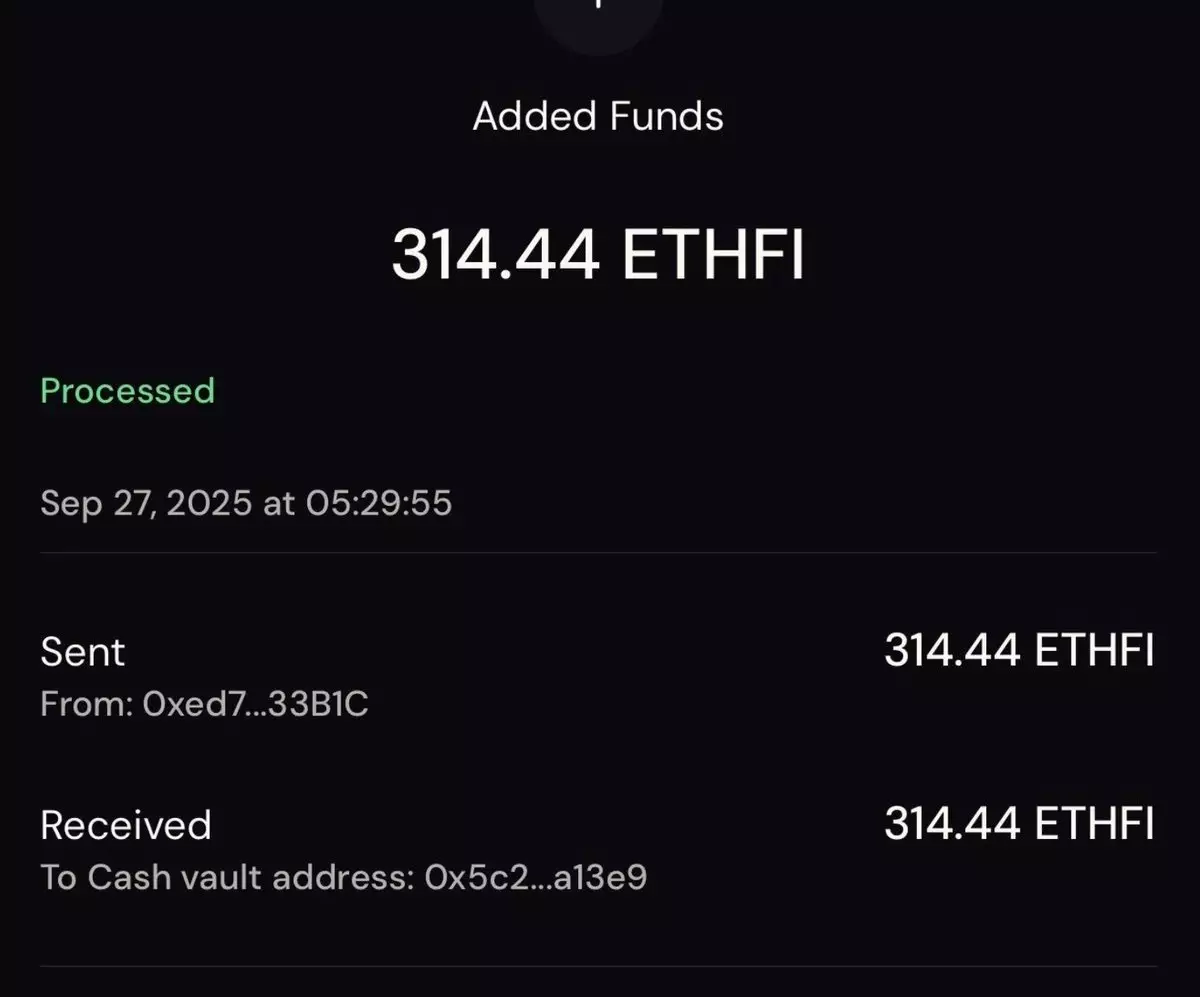Viewport: 1200px width, 997px height.
Task: Tap the 314.44 ETHFI amount in Received row
Action: (x=1020, y=824)
